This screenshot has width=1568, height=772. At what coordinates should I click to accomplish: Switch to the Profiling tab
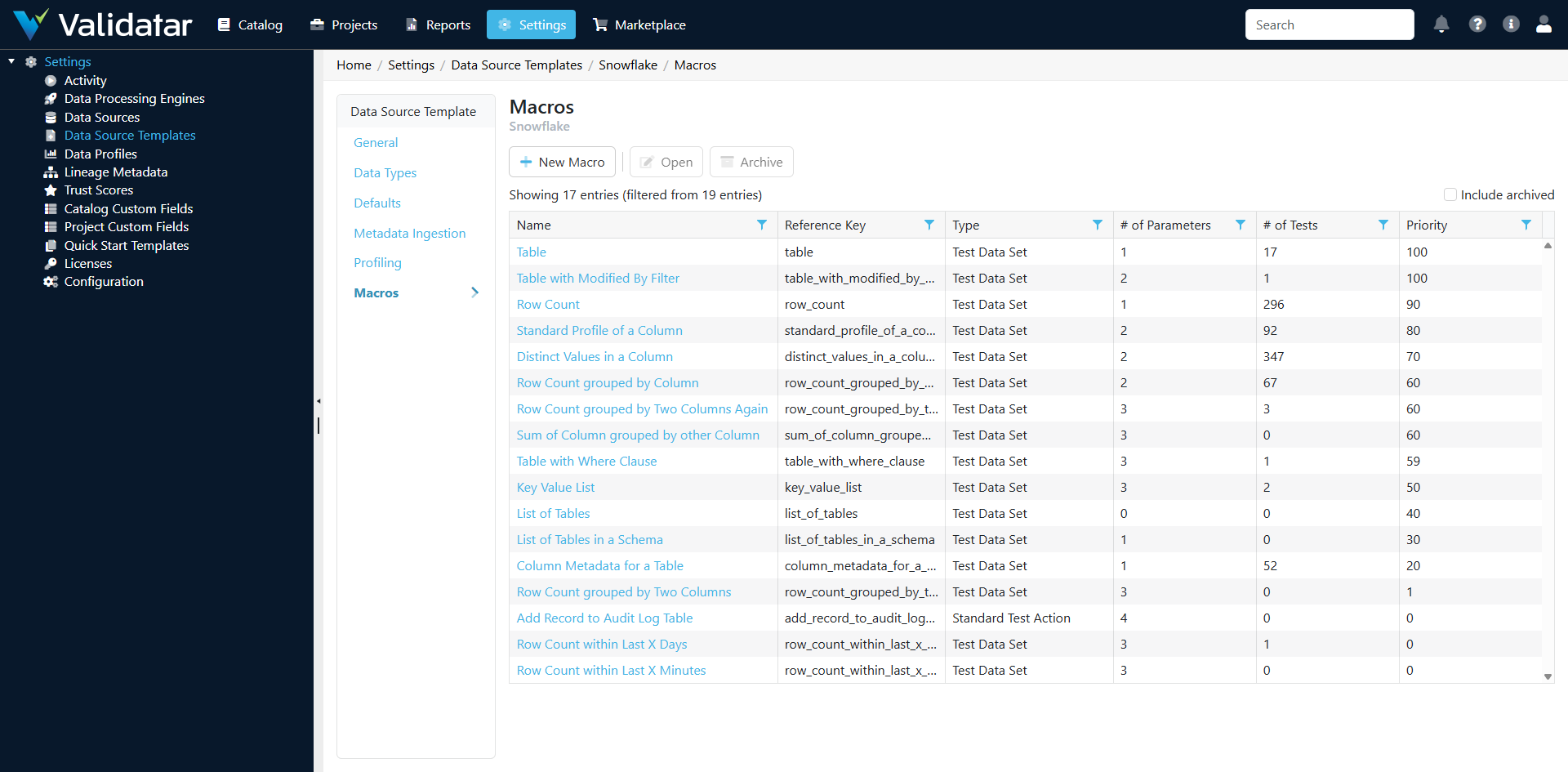coord(377,262)
